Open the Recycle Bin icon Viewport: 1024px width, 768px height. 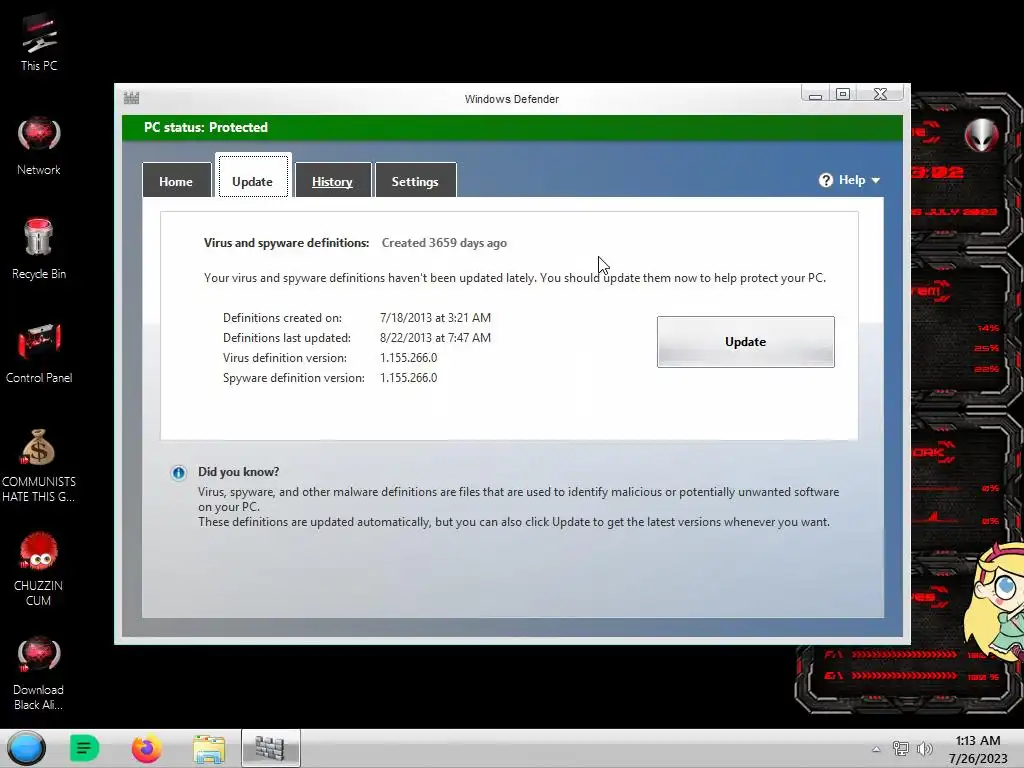[39, 249]
